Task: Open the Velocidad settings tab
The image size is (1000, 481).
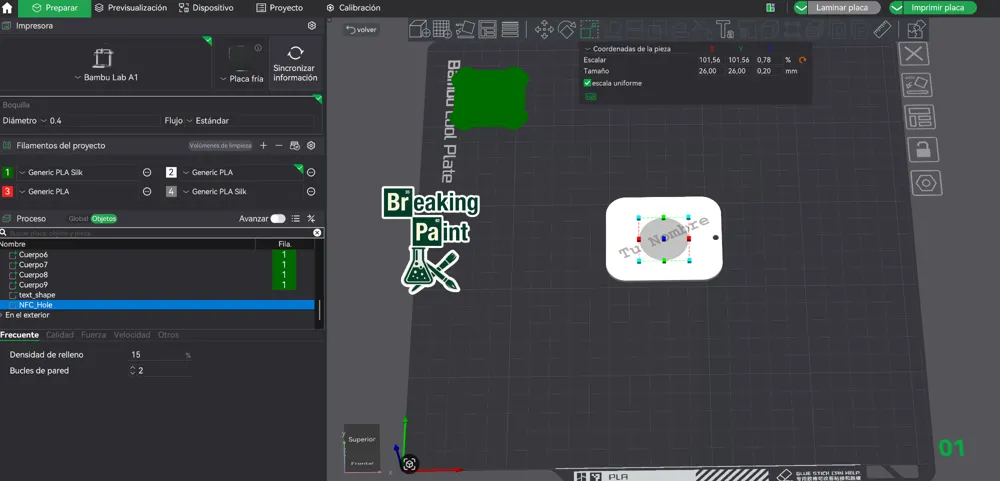Action: tap(132, 335)
